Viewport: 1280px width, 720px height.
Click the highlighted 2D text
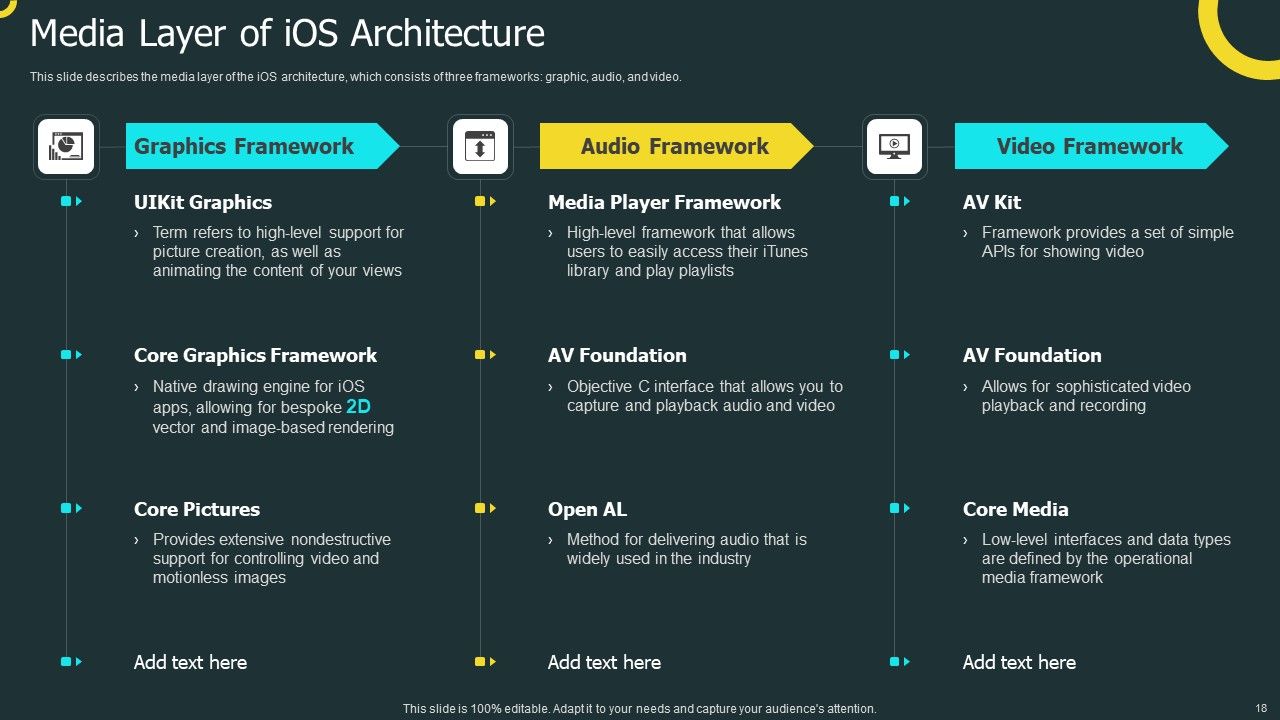click(358, 407)
